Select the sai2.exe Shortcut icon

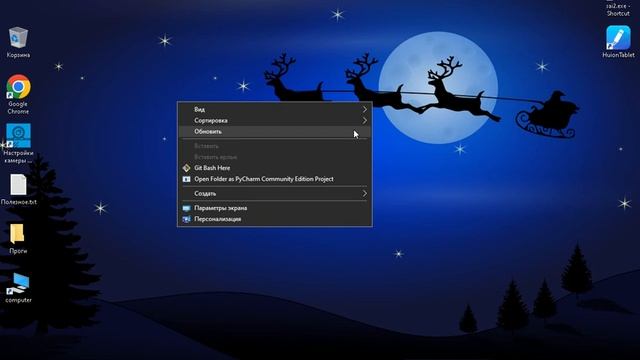[x=618, y=9]
